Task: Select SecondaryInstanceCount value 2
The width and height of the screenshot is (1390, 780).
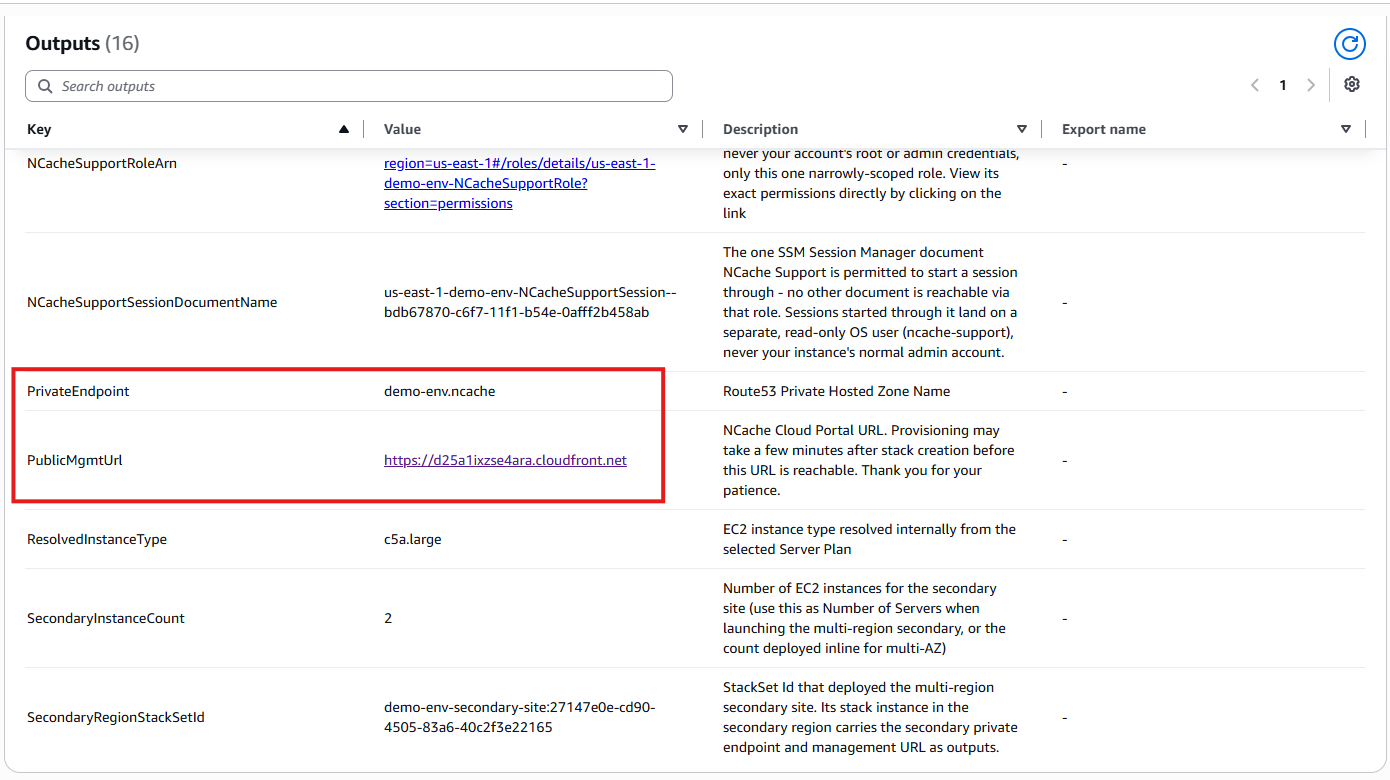Action: point(388,618)
